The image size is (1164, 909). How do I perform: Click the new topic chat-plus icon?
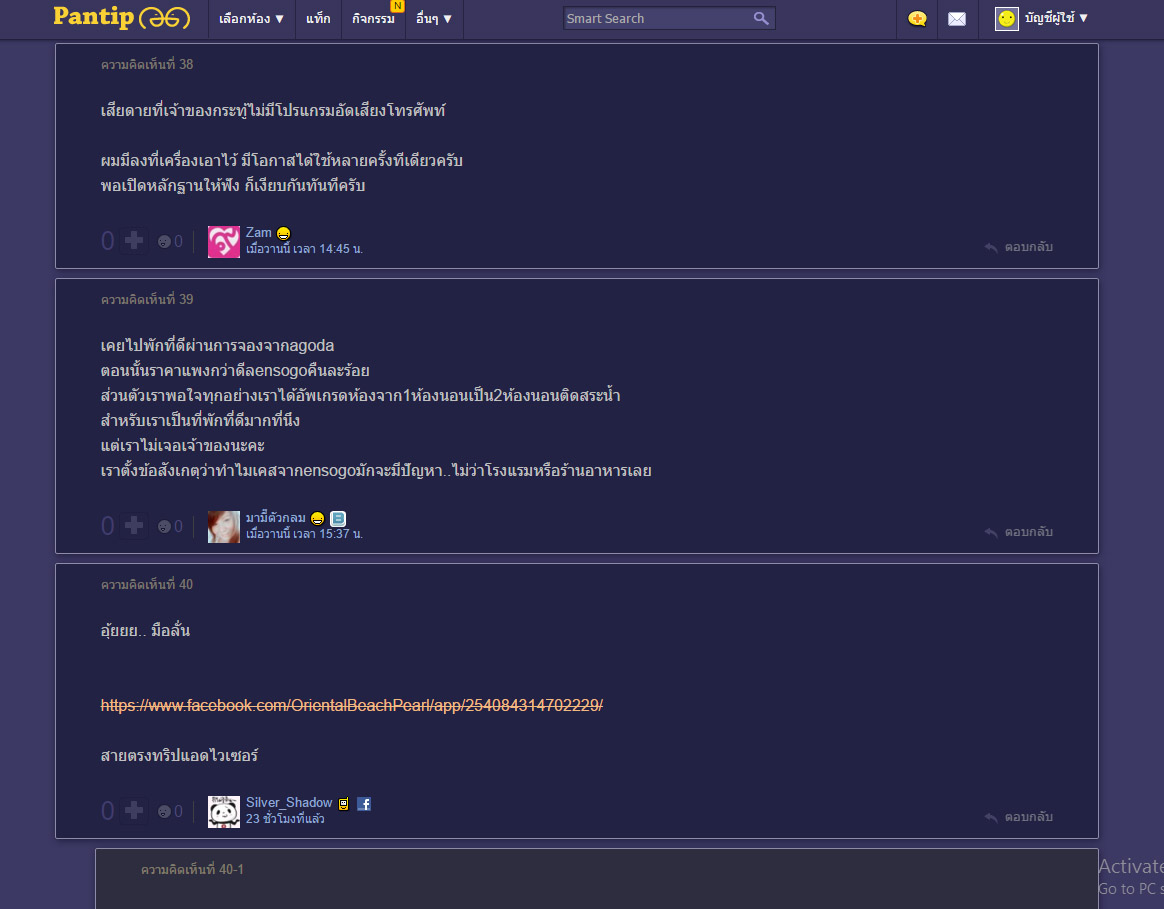(918, 19)
